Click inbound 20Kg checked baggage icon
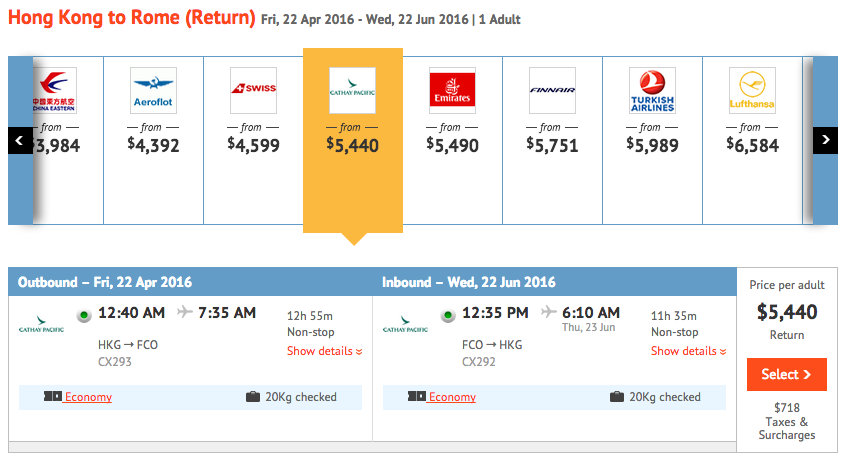The width and height of the screenshot is (848, 461). 617,397
